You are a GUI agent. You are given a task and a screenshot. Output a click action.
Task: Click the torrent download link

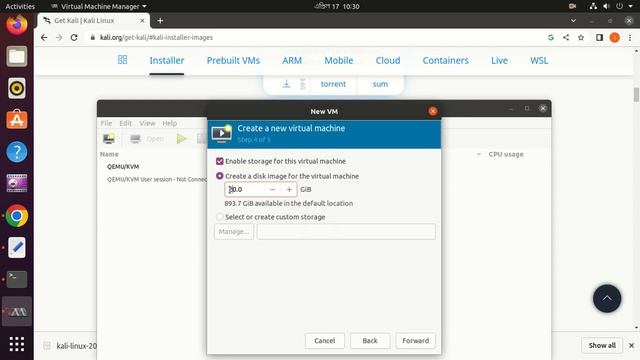tap(333, 84)
